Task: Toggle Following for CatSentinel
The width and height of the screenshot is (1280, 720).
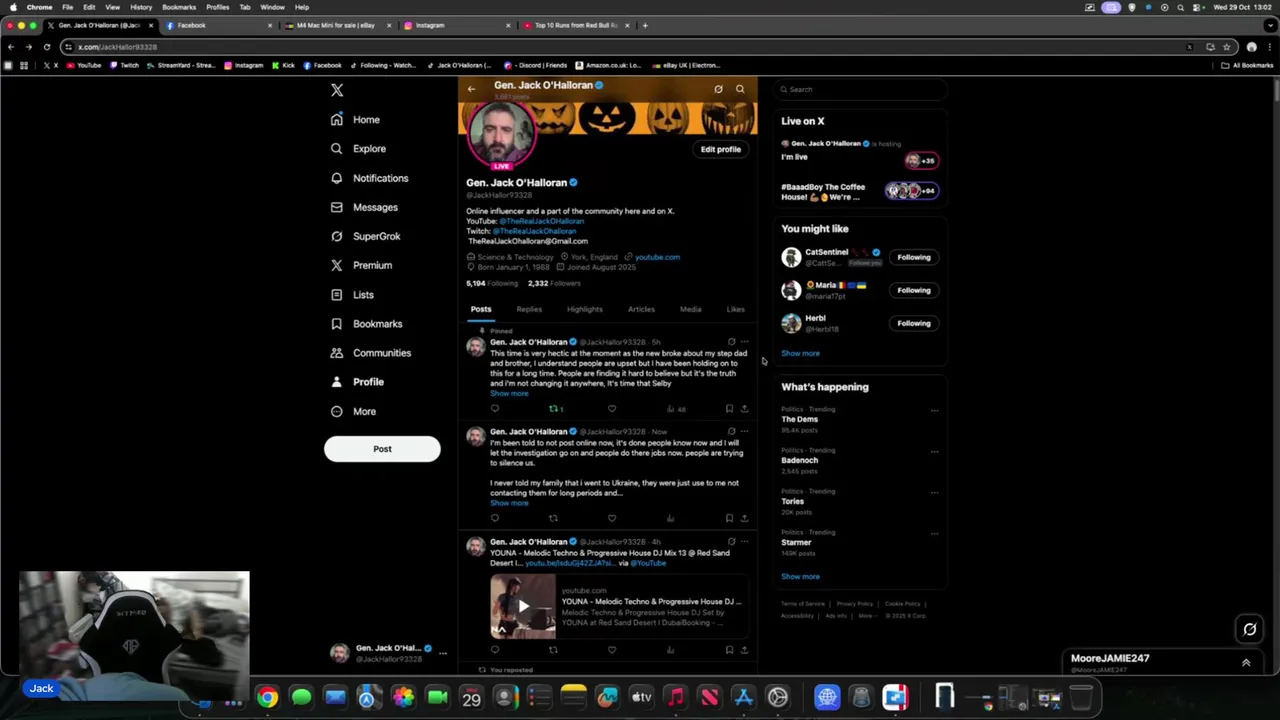Action: (913, 257)
